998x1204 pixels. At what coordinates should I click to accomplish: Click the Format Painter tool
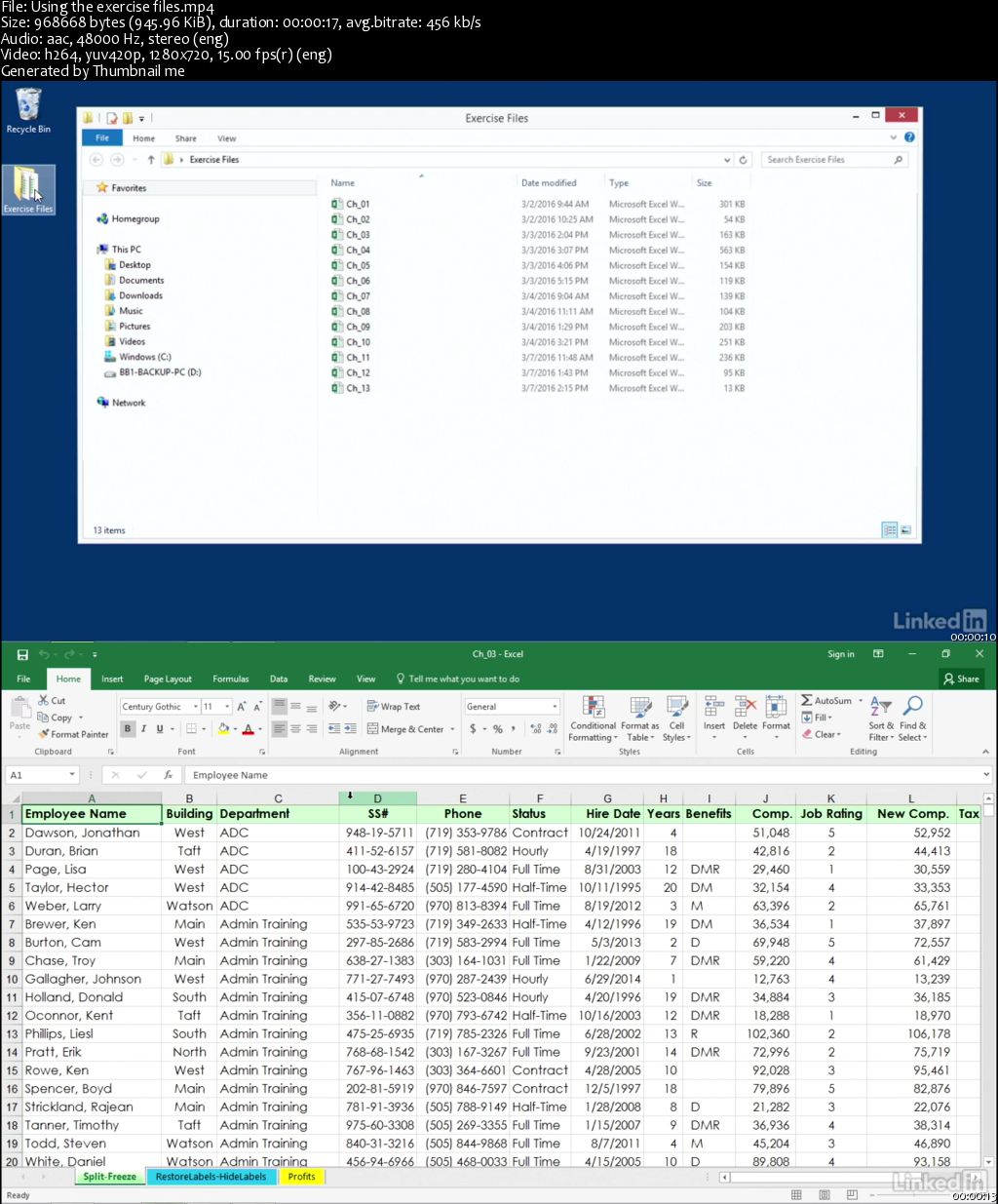pos(73,734)
